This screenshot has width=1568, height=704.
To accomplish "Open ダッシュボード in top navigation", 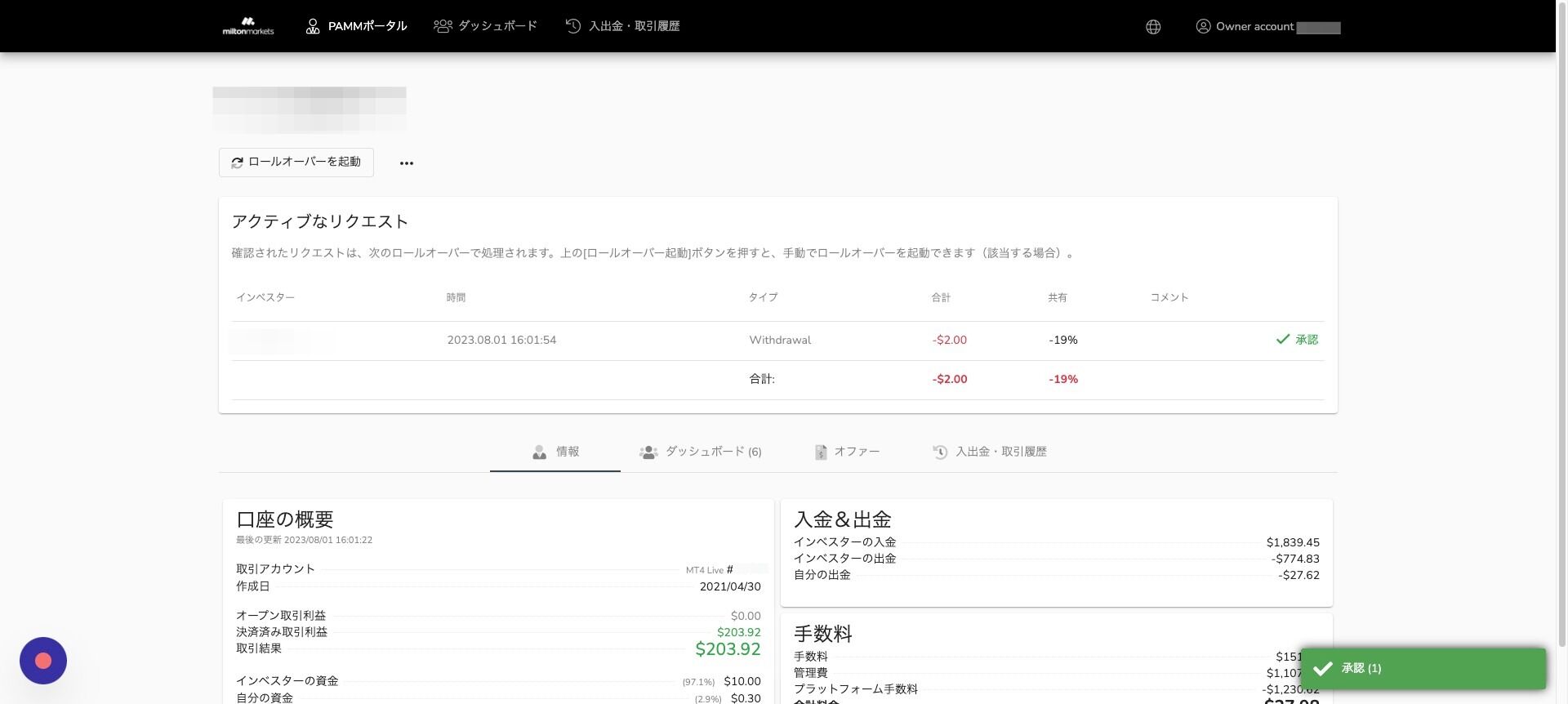I will tap(485, 26).
